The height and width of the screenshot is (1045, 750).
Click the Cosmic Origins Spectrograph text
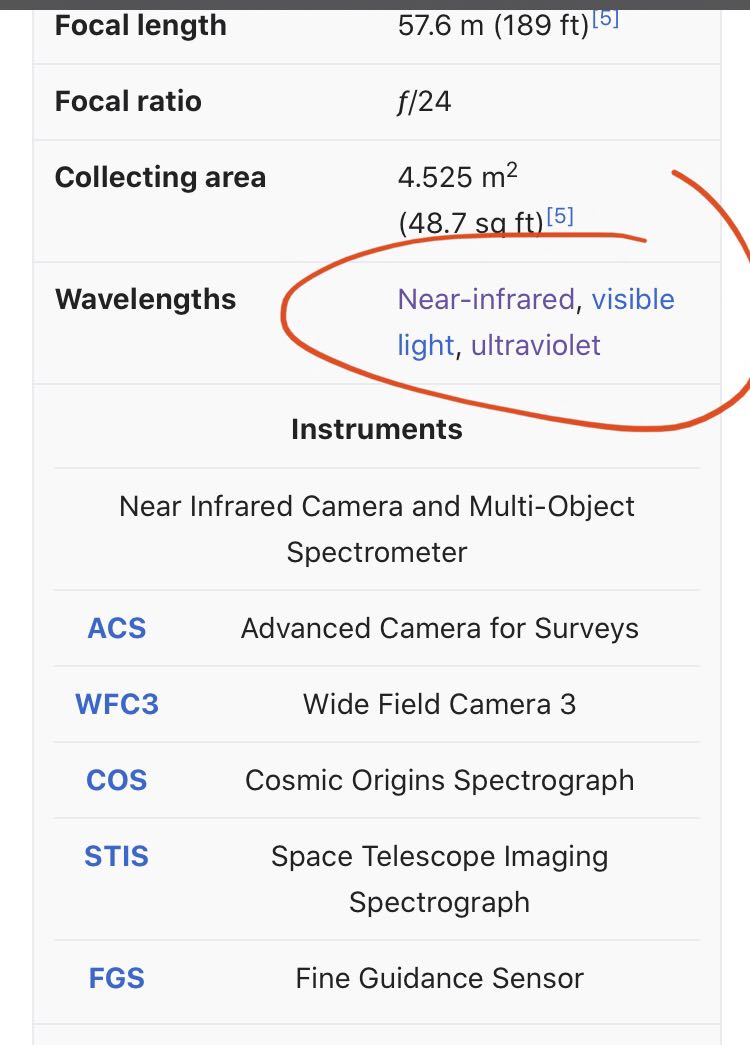click(439, 780)
